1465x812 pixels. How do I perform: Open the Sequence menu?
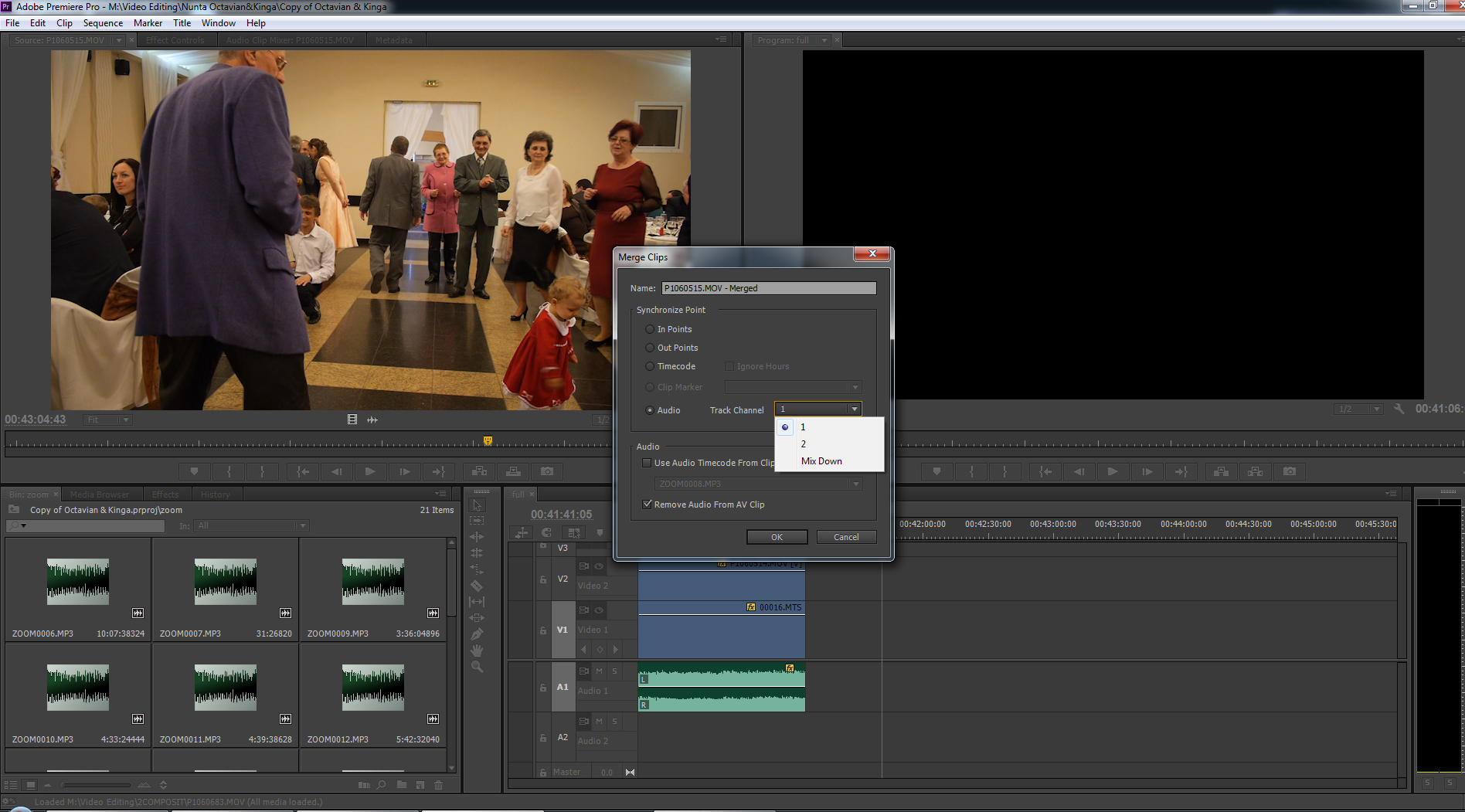point(103,23)
